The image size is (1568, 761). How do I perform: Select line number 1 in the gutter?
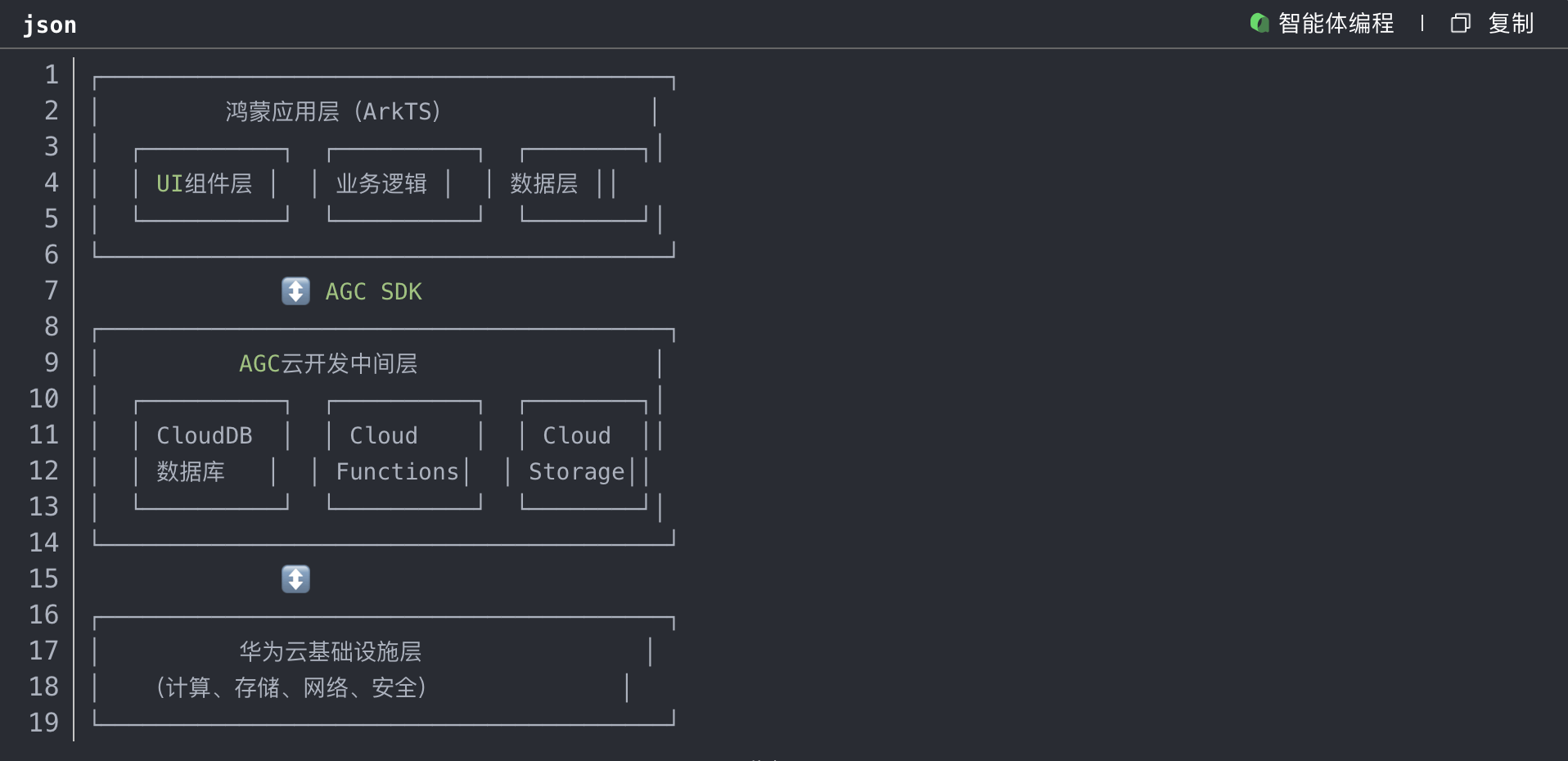pos(52,74)
